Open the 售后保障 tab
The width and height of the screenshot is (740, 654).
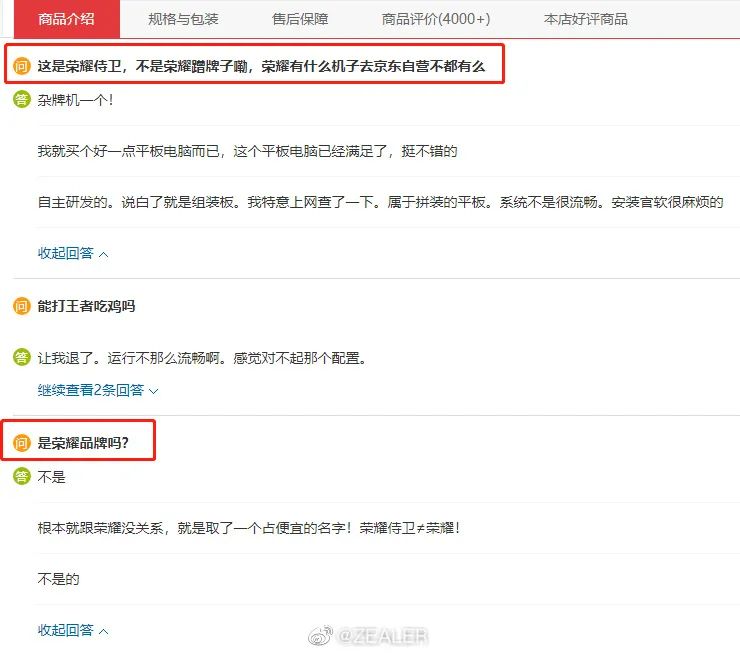coord(300,19)
